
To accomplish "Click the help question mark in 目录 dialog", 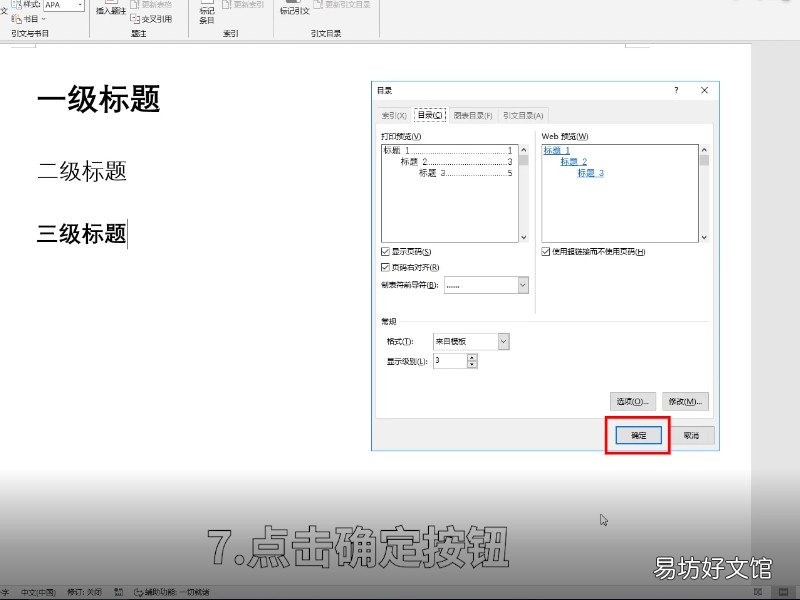I will [x=677, y=90].
